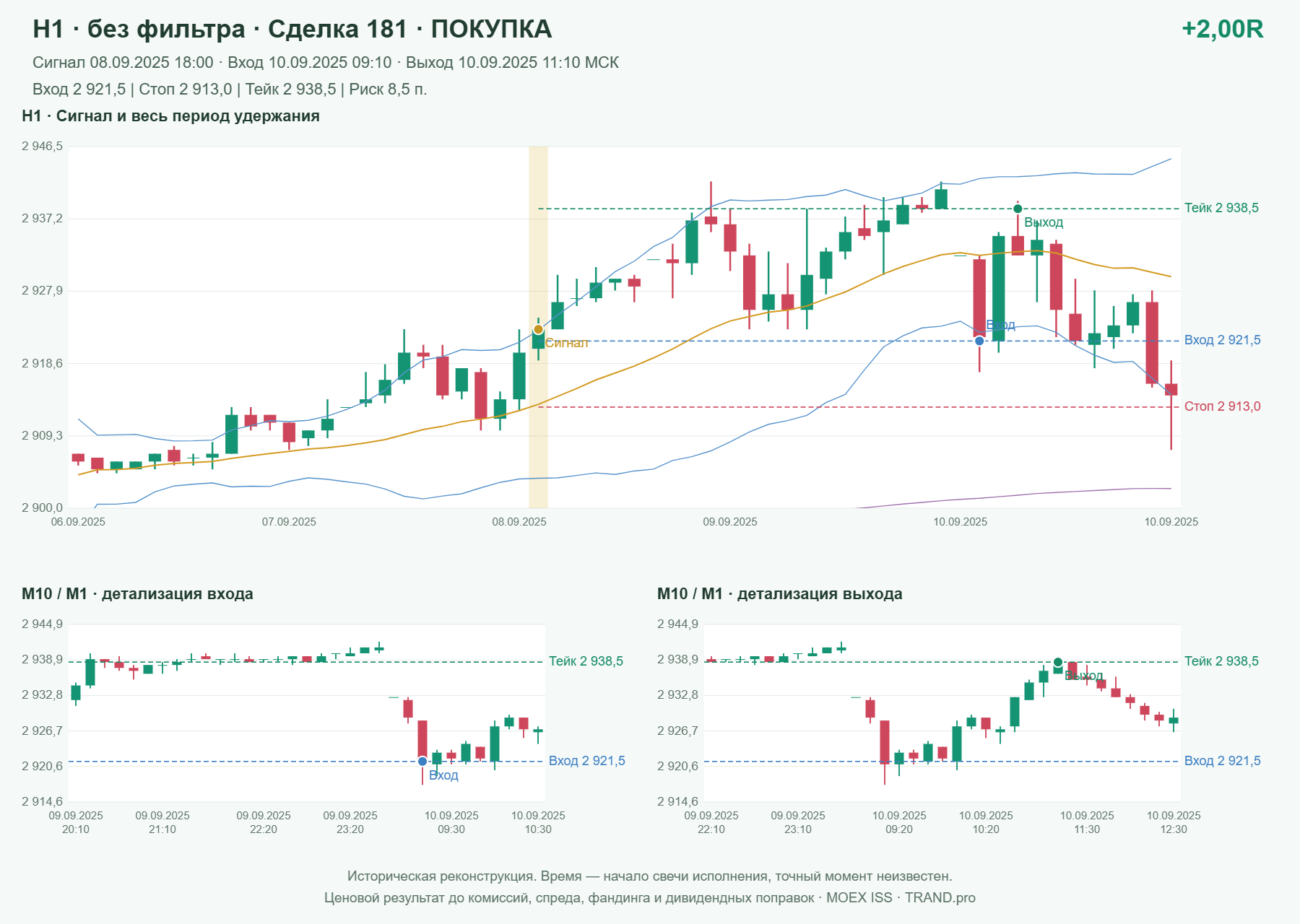
Task: Click 'Тейк 2 938,5' label beside H1 chart
Action: 1221,208
